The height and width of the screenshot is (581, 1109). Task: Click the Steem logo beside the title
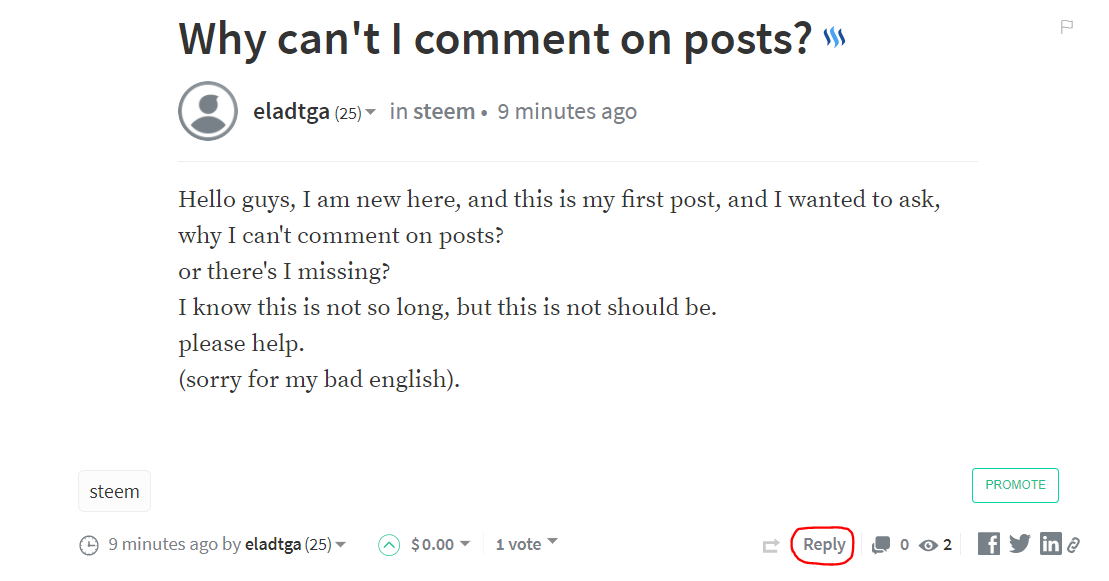834,39
